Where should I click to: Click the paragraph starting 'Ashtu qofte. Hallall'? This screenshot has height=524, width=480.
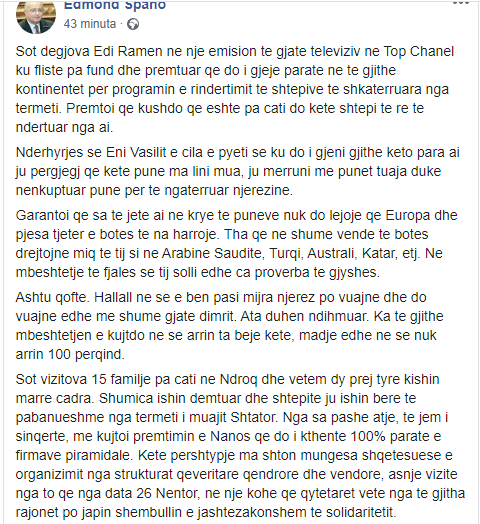(x=230, y=326)
